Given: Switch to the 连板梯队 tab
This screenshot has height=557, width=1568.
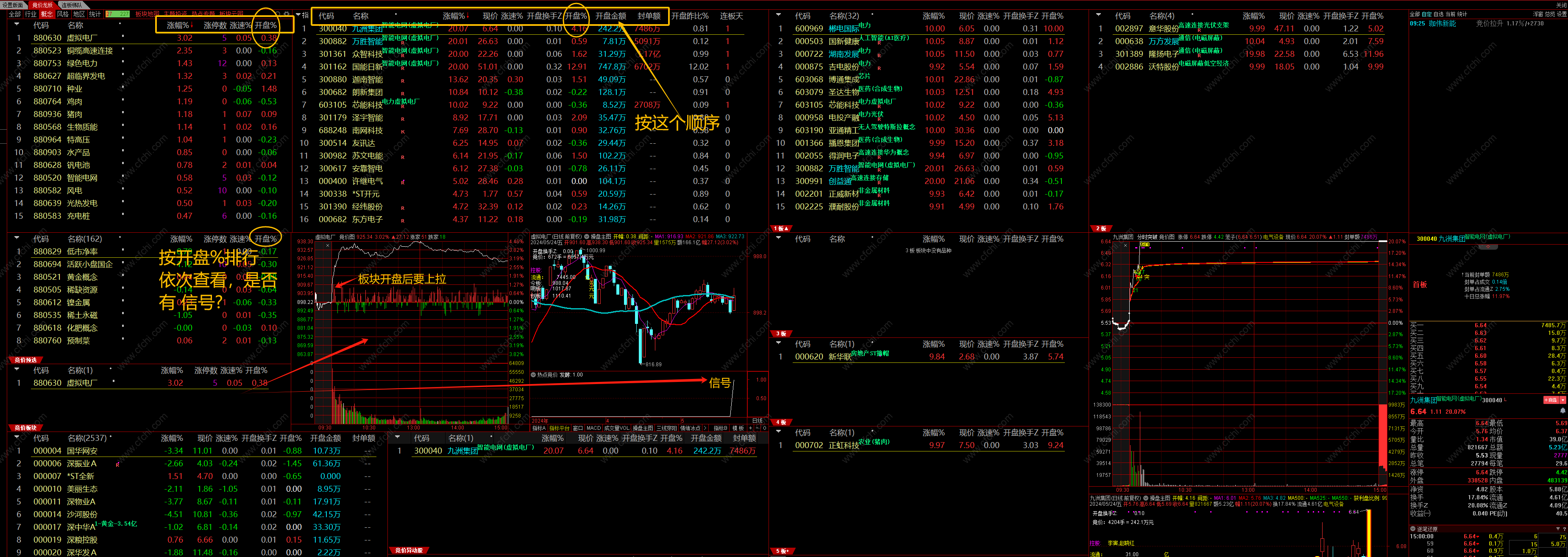Looking at the screenshot, I should [72, 5].
